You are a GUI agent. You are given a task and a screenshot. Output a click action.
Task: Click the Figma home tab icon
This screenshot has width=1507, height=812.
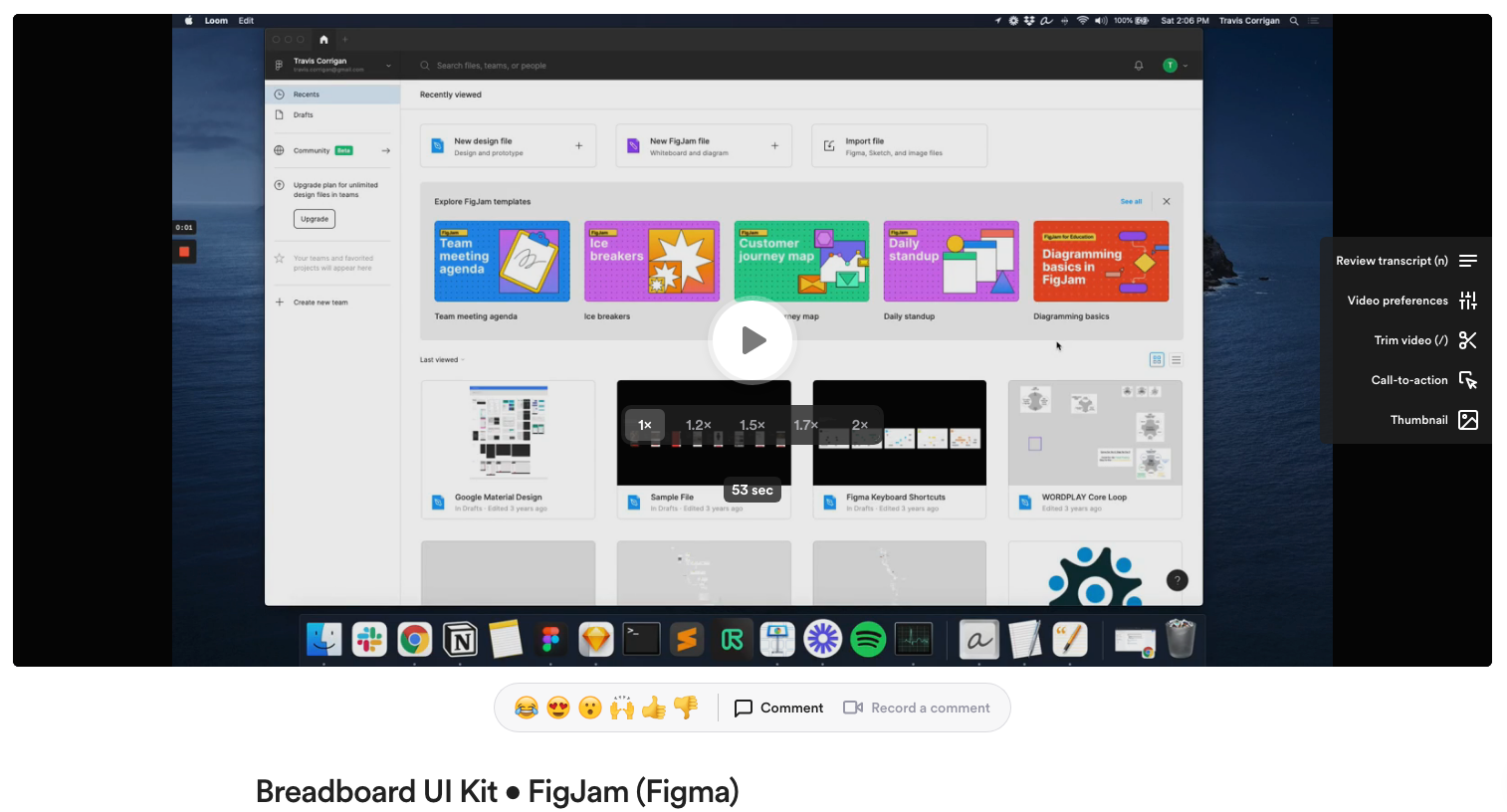pos(323,40)
